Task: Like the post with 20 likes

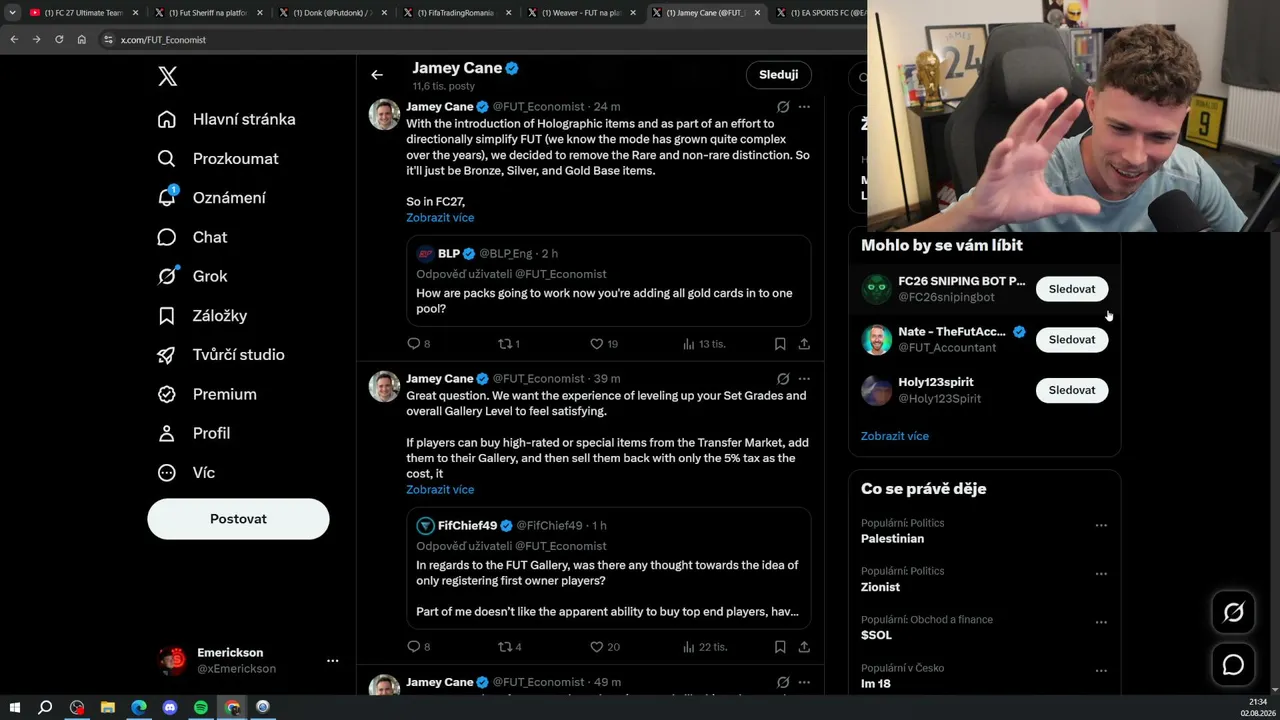Action: click(596, 647)
